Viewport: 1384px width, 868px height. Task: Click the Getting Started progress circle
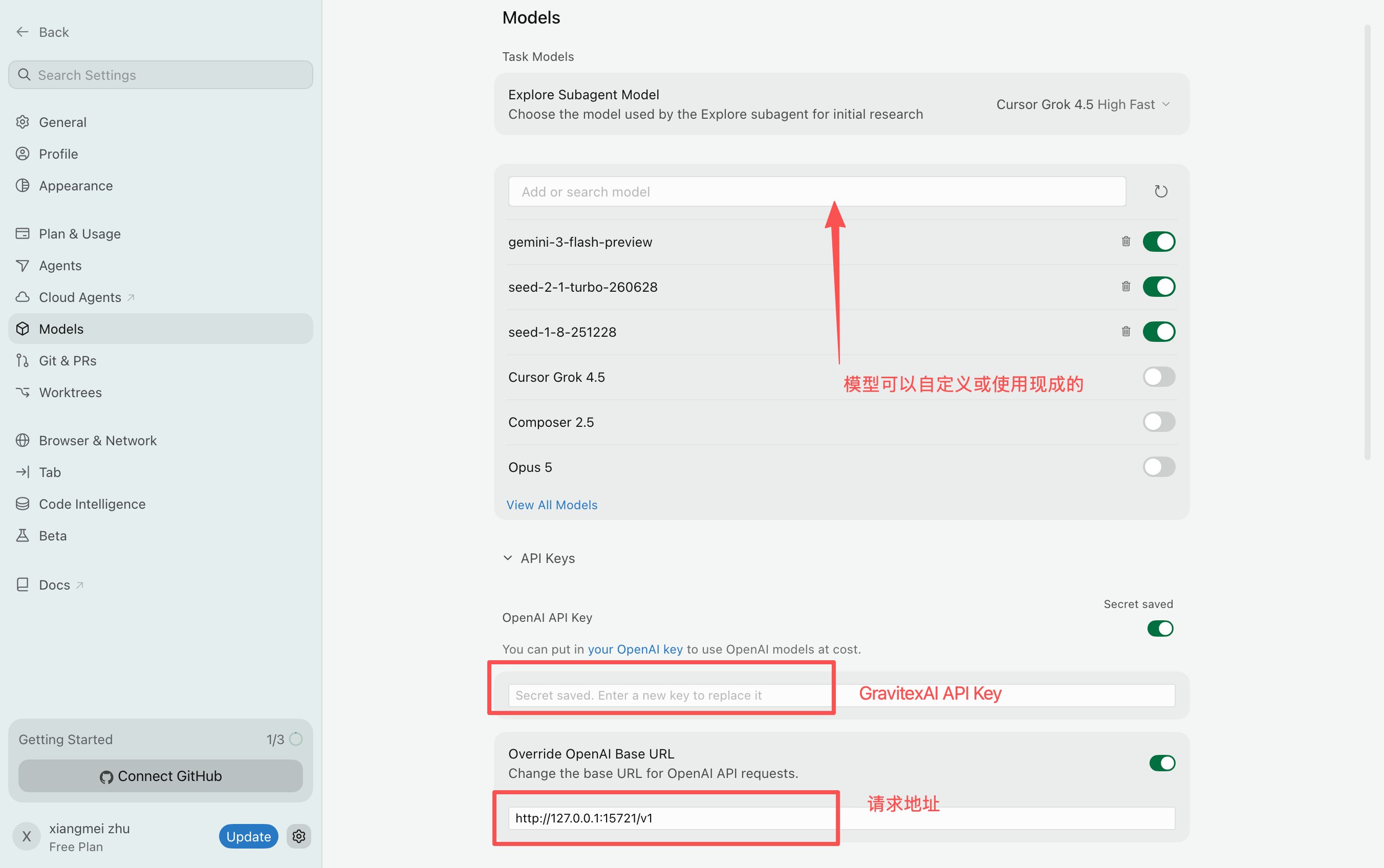(296, 739)
